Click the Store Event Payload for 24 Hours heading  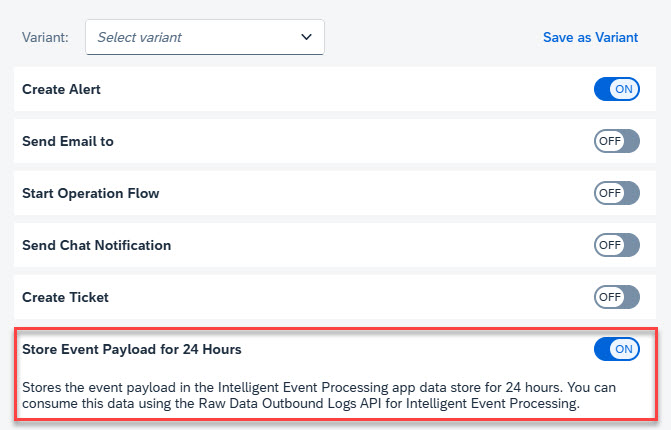click(131, 349)
